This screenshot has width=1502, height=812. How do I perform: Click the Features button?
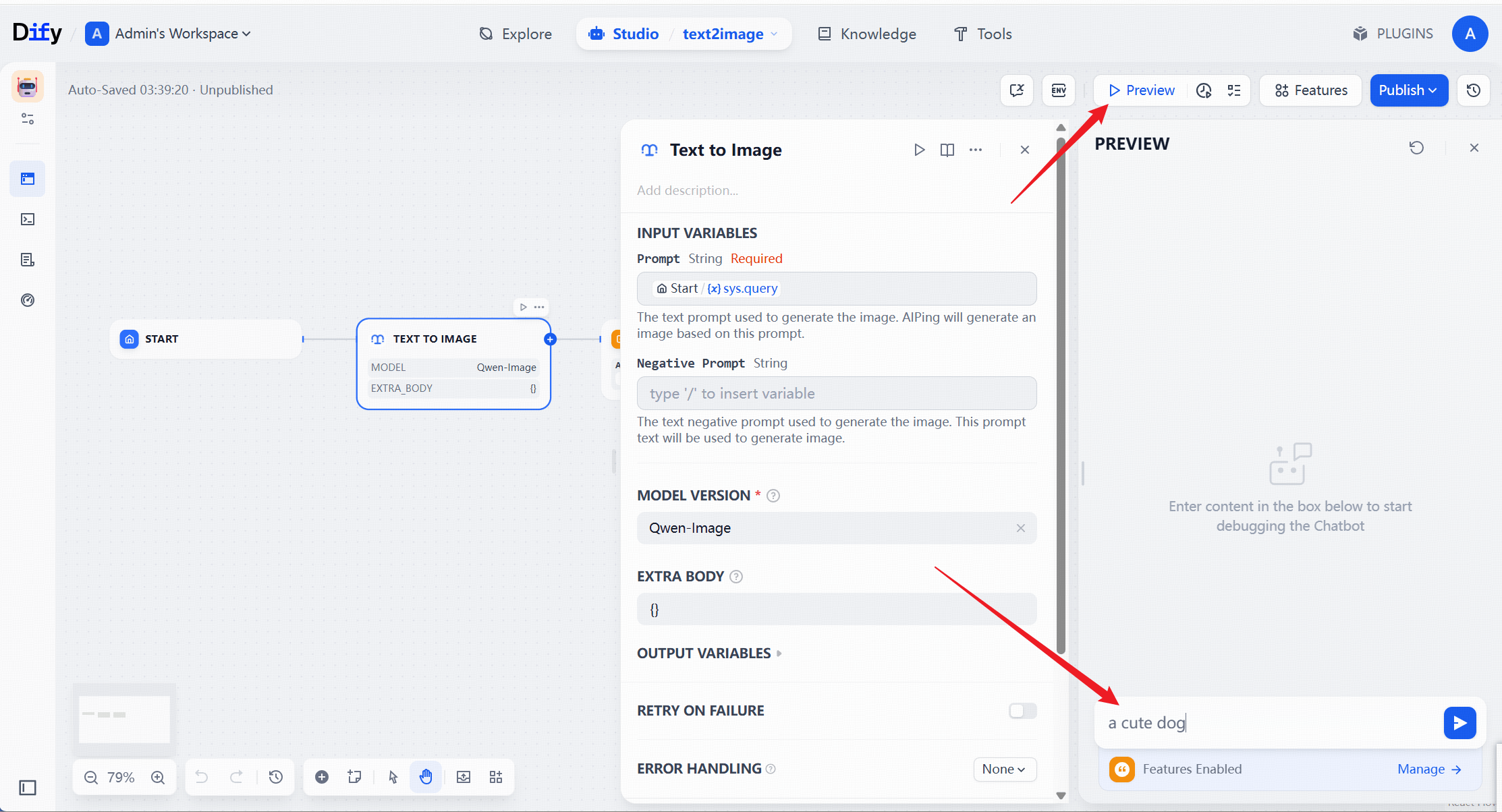pyautogui.click(x=1311, y=90)
